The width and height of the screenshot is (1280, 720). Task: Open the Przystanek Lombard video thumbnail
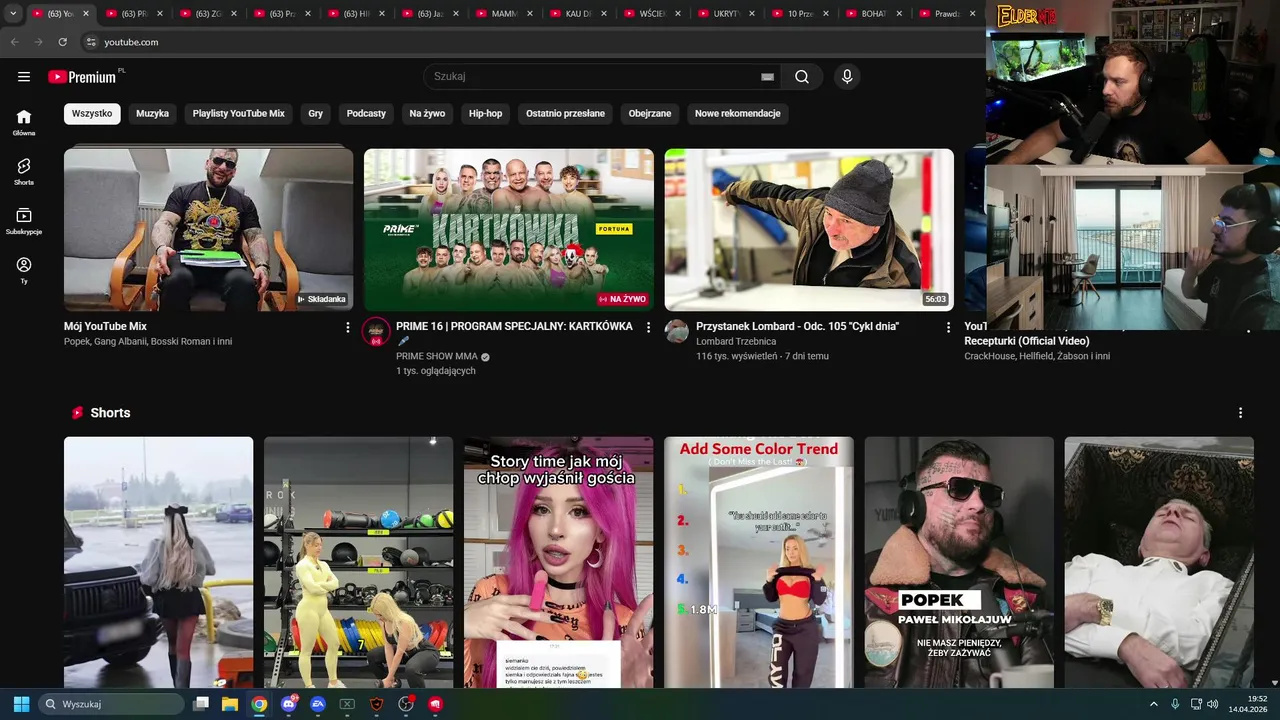[809, 230]
